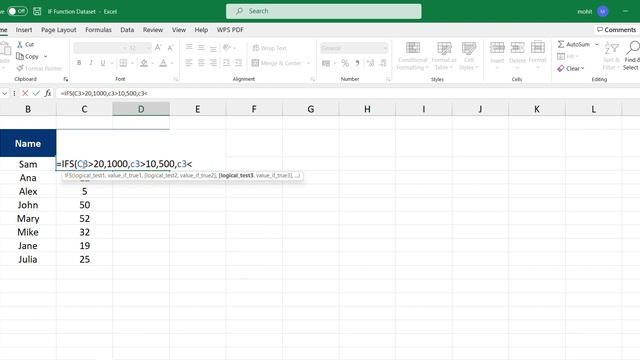
Task: Open the Cell Styles gallery
Action: coord(469,56)
